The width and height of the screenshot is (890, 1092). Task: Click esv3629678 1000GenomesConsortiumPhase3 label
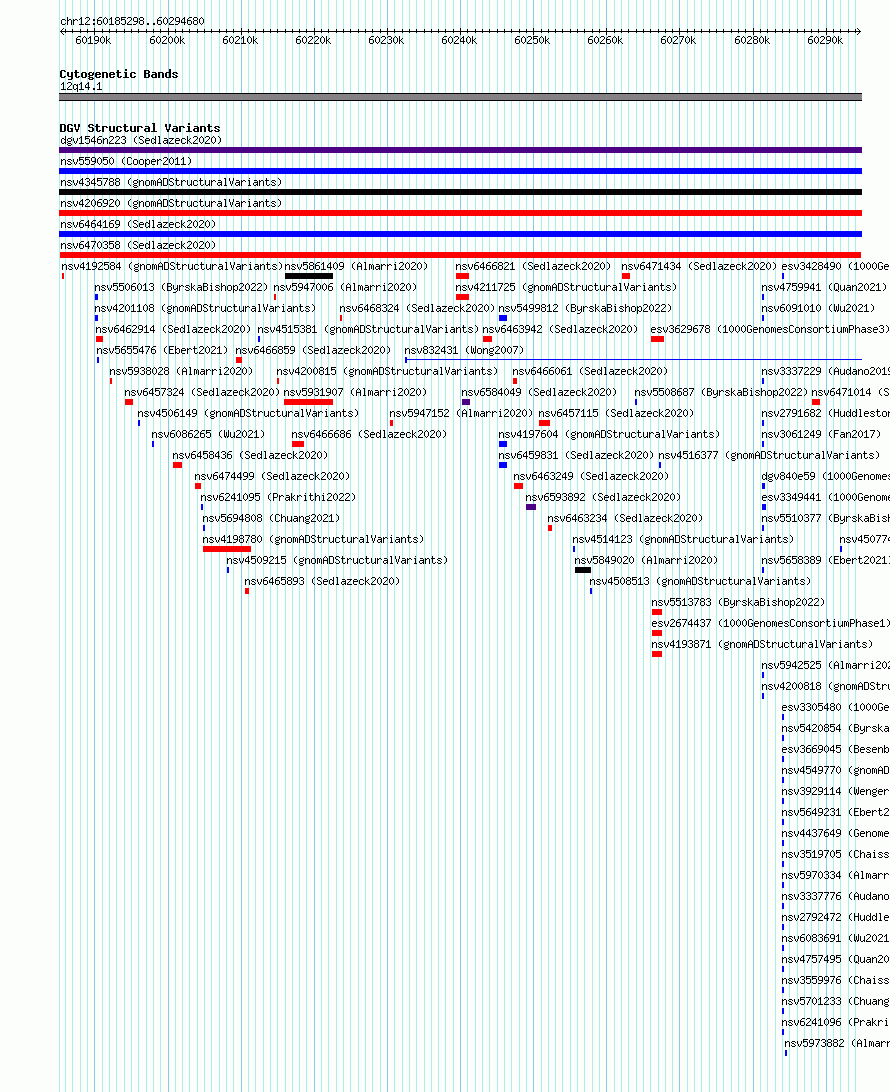tap(770, 329)
